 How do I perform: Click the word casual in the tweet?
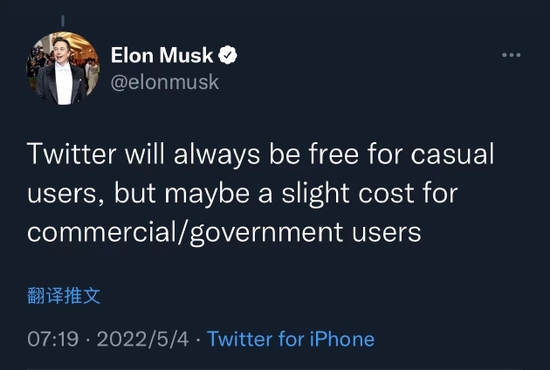[452, 154]
